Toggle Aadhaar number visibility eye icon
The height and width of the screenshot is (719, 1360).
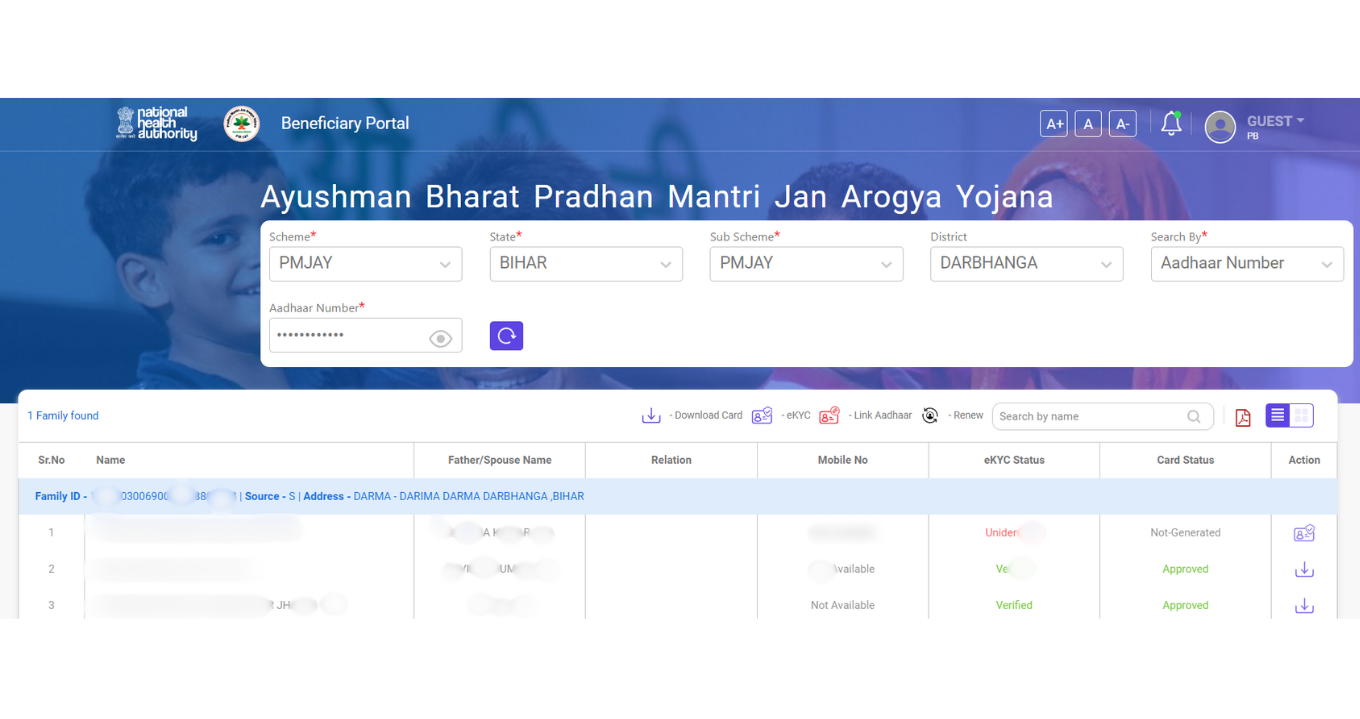click(x=440, y=339)
